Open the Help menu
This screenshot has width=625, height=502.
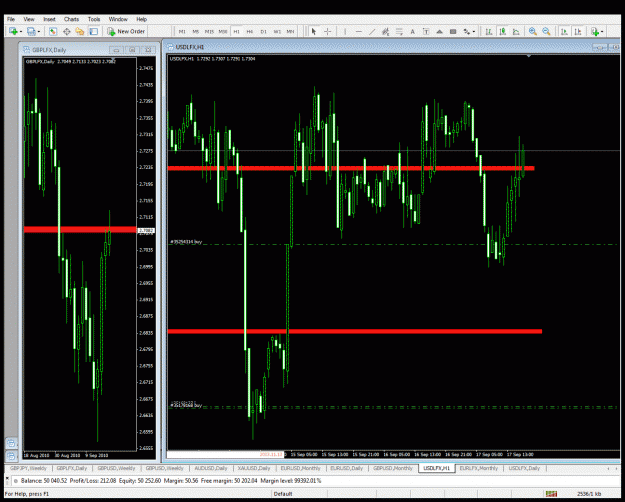pyautogui.click(x=142, y=19)
